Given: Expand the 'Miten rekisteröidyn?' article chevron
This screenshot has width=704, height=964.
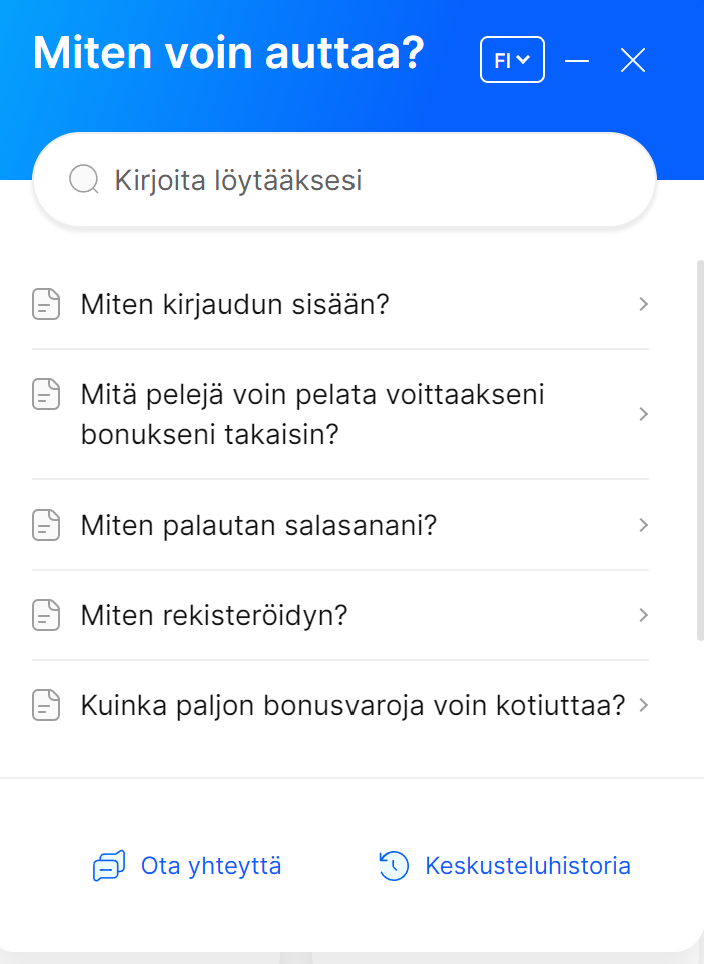Looking at the screenshot, I should (644, 615).
